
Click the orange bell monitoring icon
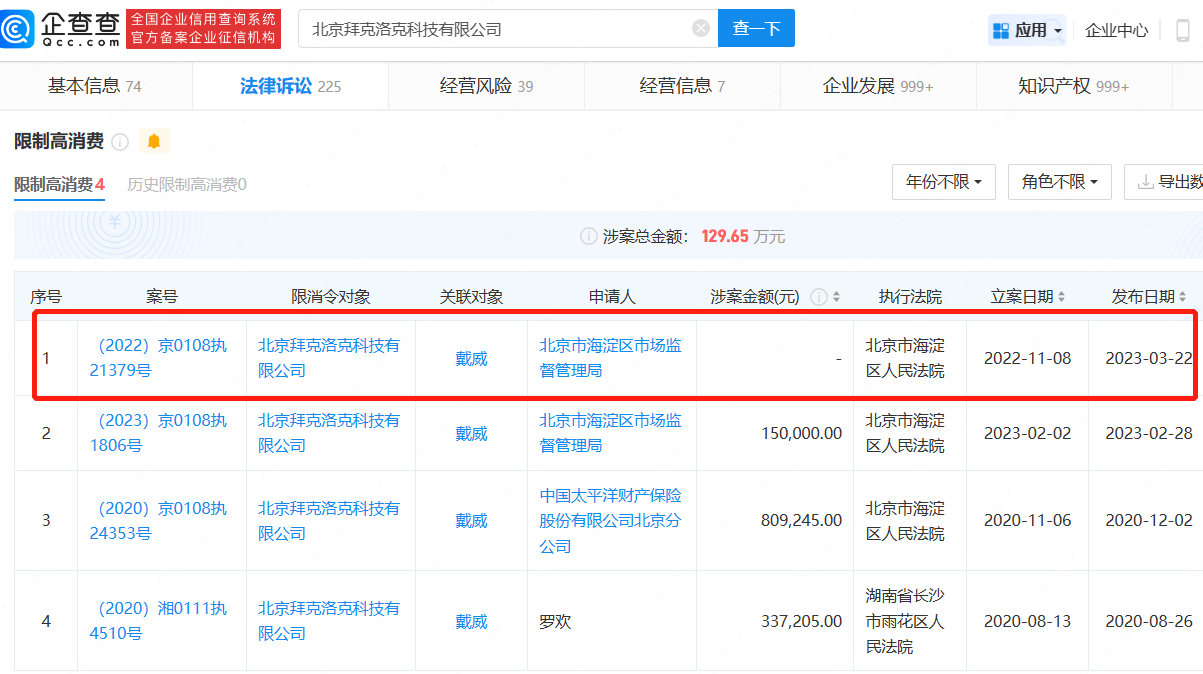coord(154,141)
